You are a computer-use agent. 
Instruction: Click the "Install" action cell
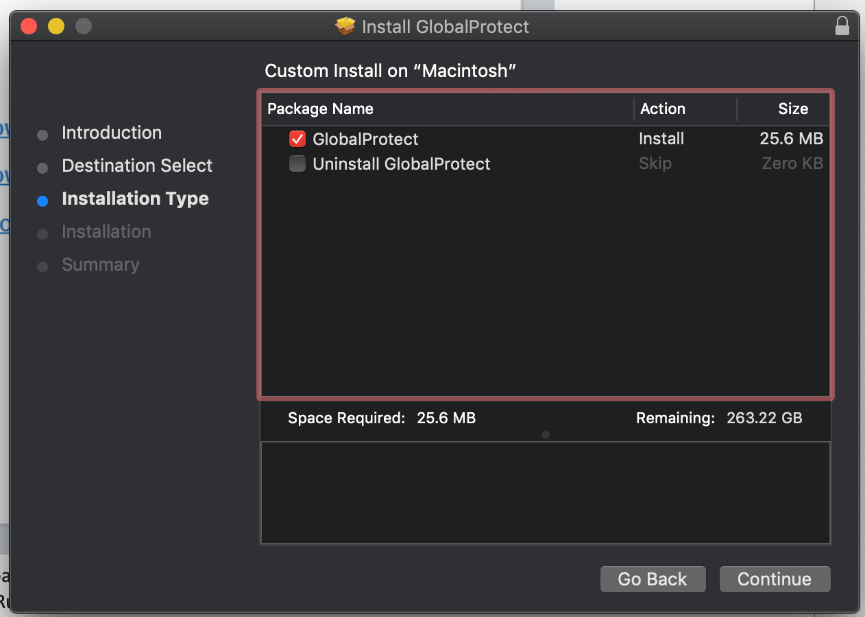661,139
